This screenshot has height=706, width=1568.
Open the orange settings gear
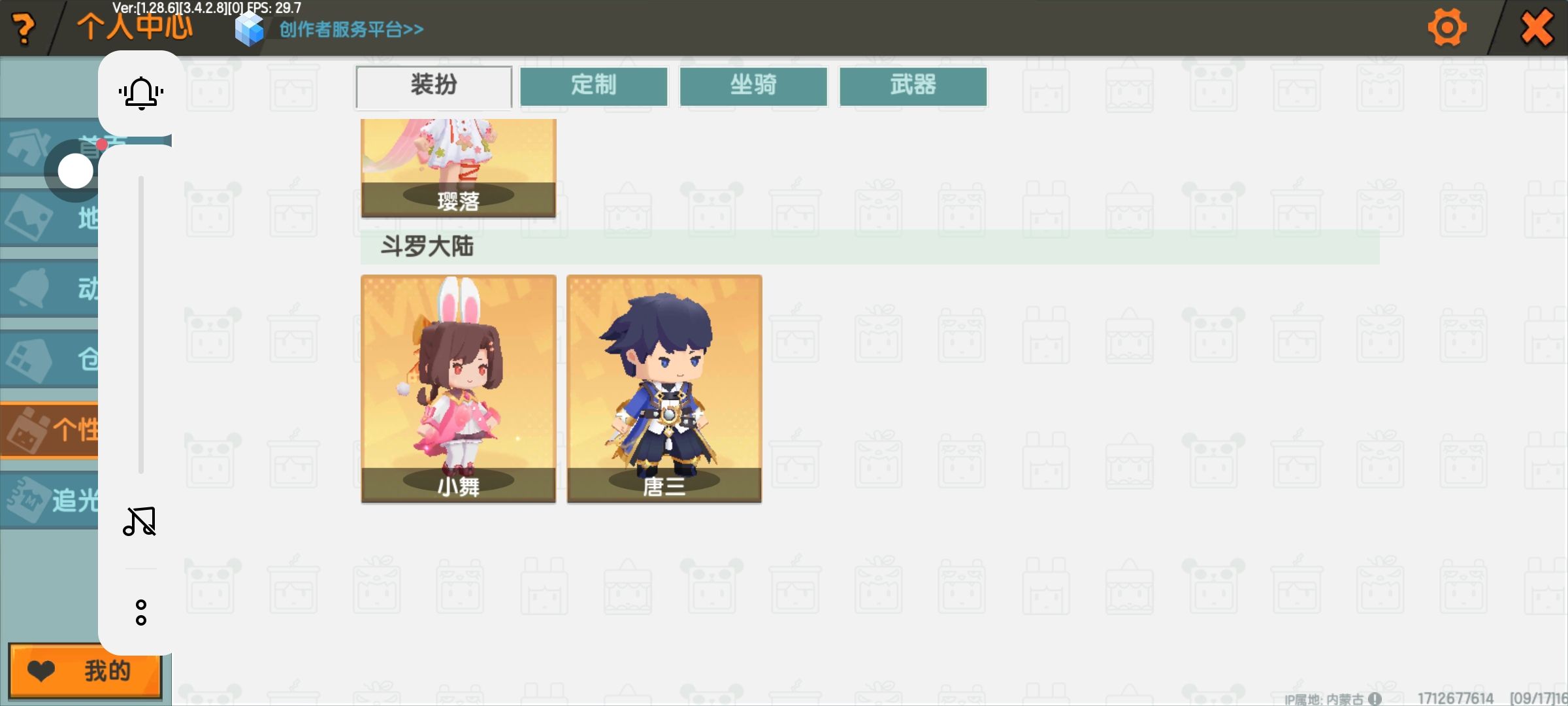[x=1447, y=27]
